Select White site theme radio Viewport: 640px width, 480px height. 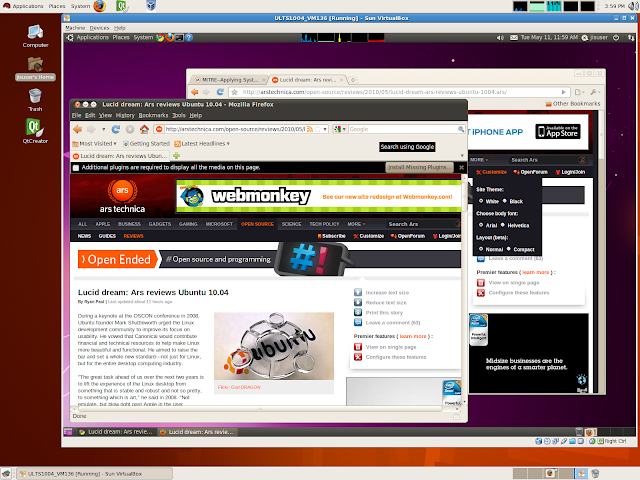pos(481,201)
